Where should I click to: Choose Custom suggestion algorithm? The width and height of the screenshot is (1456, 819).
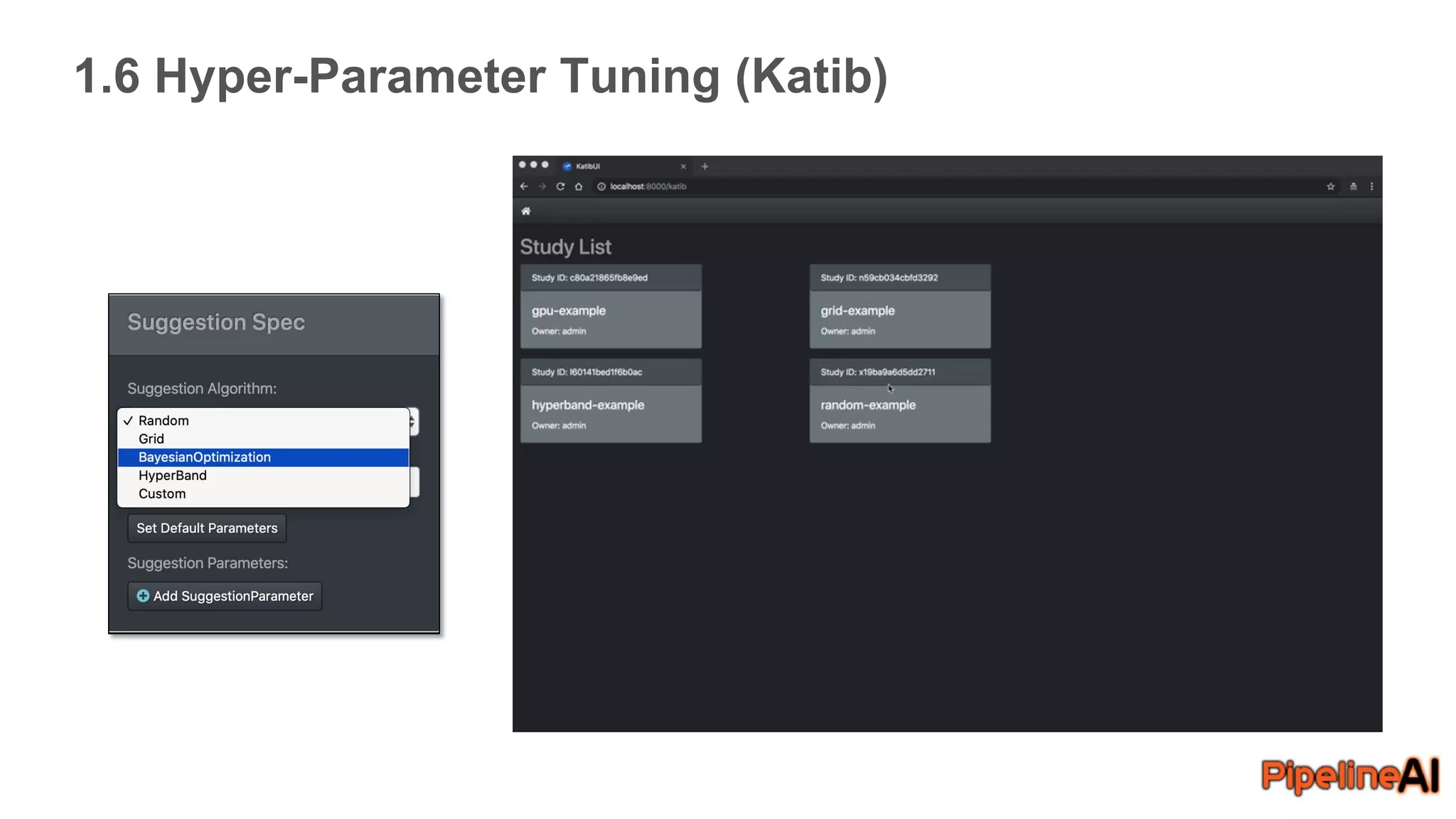tap(162, 494)
